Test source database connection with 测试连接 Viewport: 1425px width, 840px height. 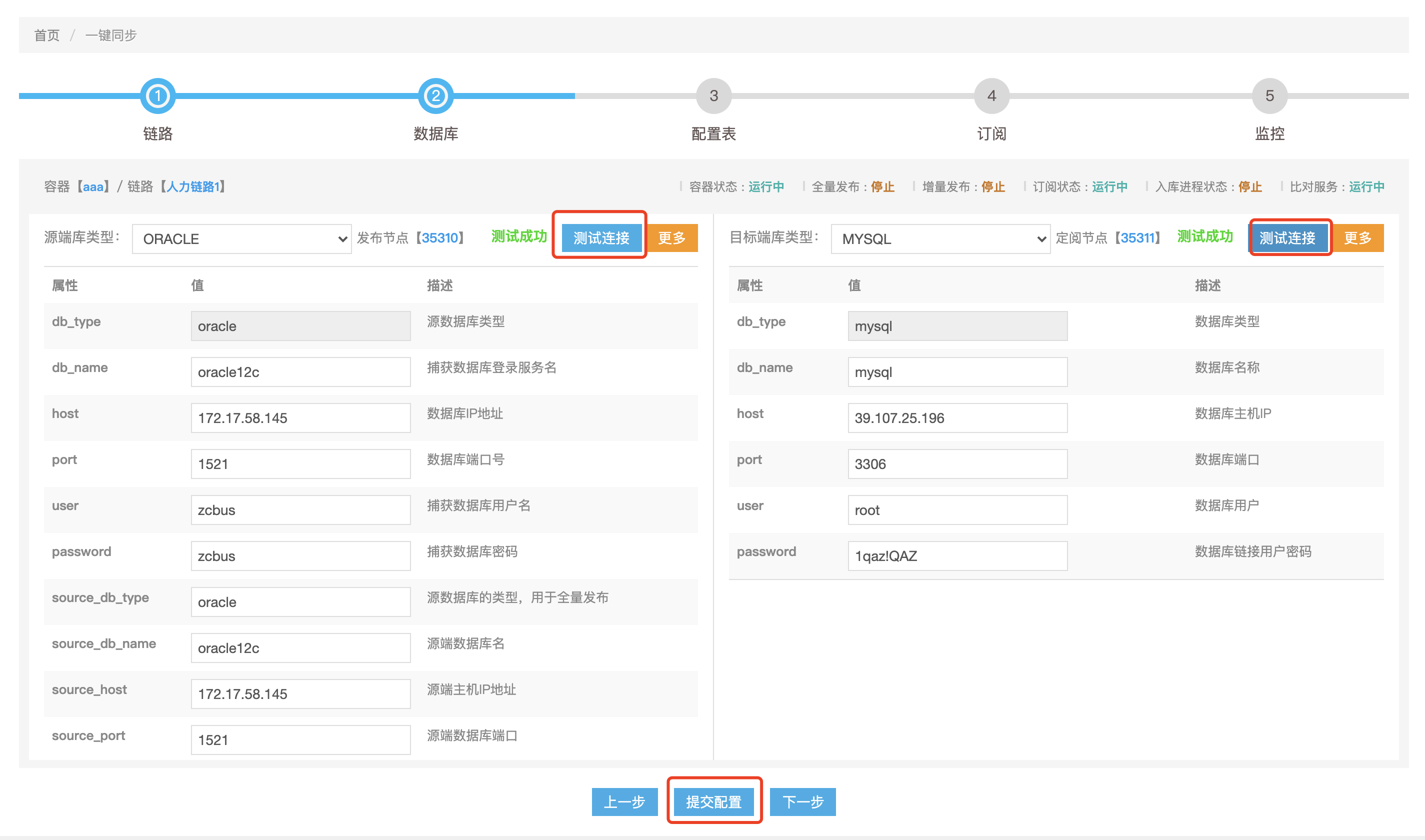[x=601, y=237]
